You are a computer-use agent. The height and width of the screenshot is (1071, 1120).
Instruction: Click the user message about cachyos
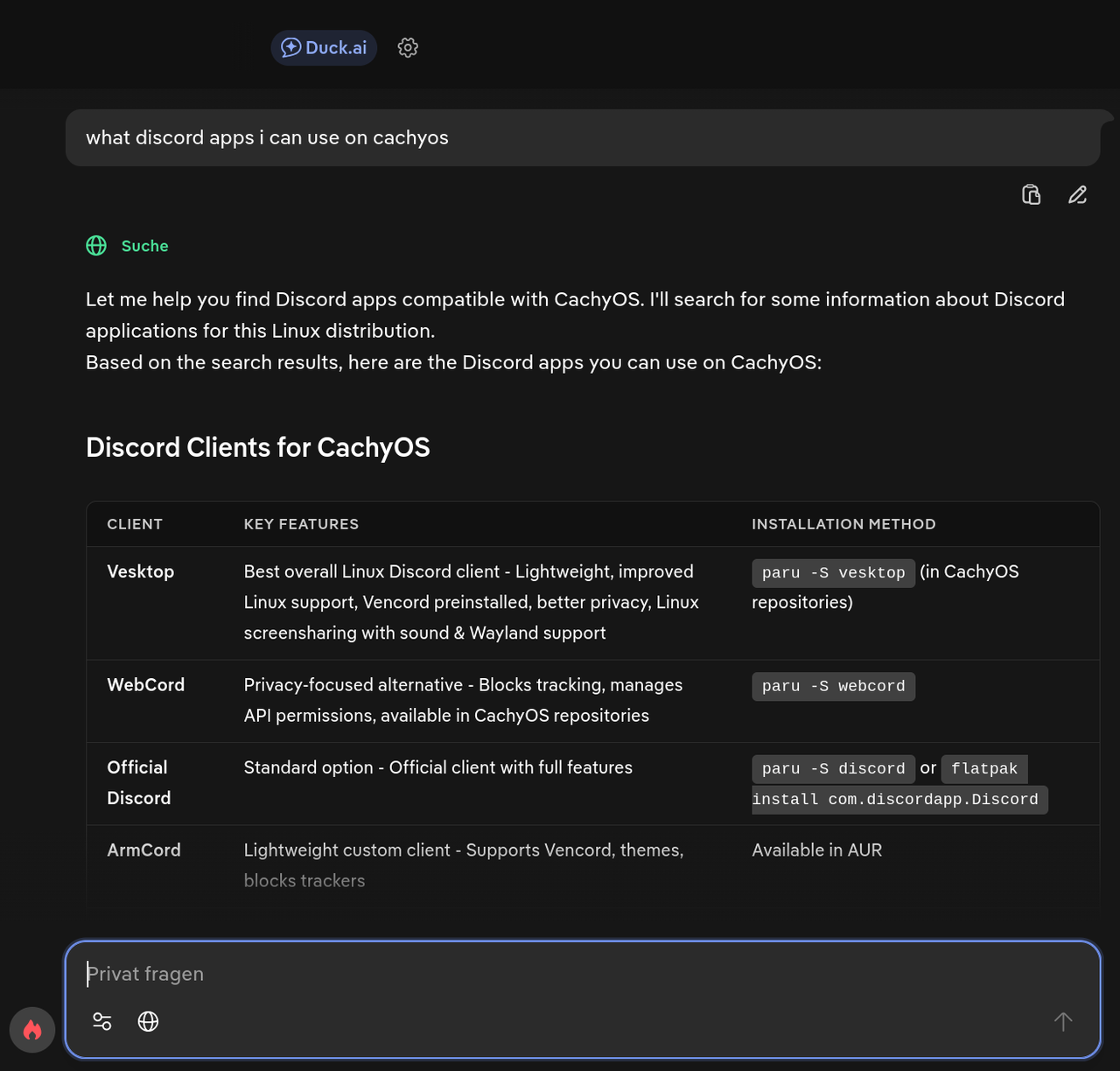(267, 138)
